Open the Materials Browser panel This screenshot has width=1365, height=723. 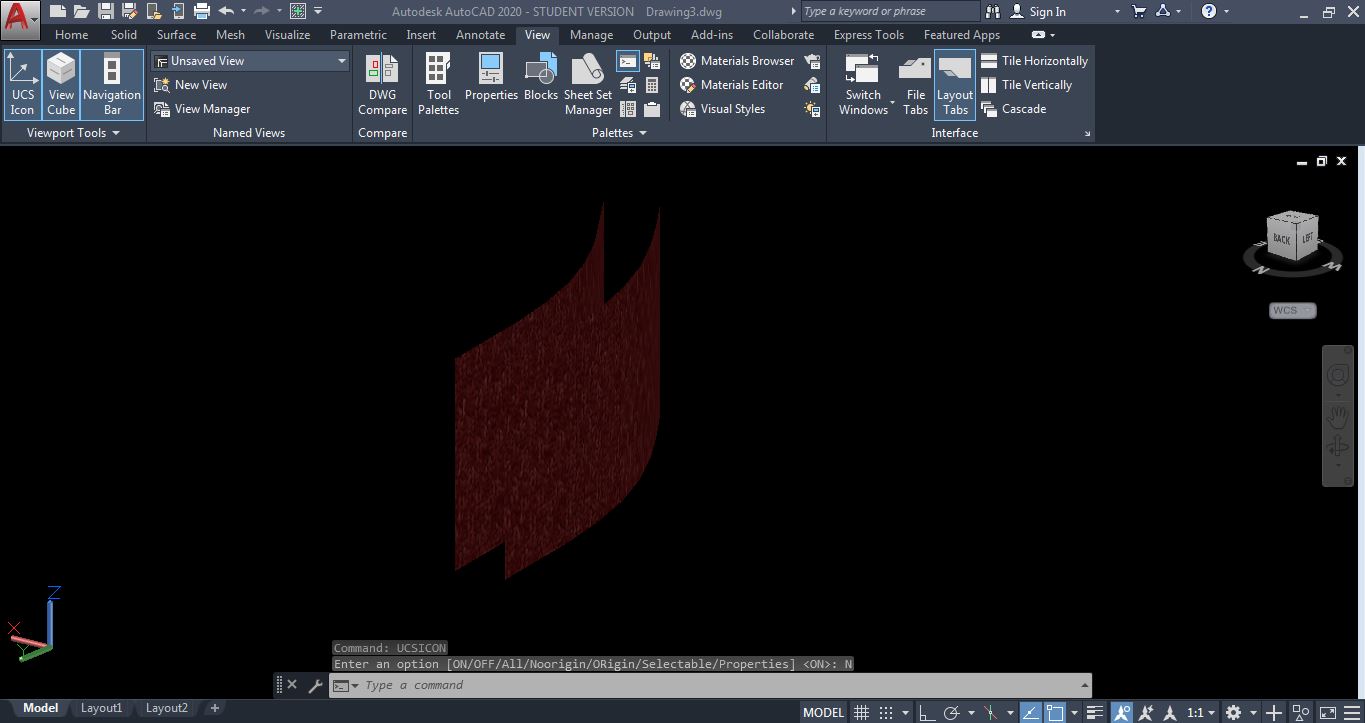[x=738, y=60]
